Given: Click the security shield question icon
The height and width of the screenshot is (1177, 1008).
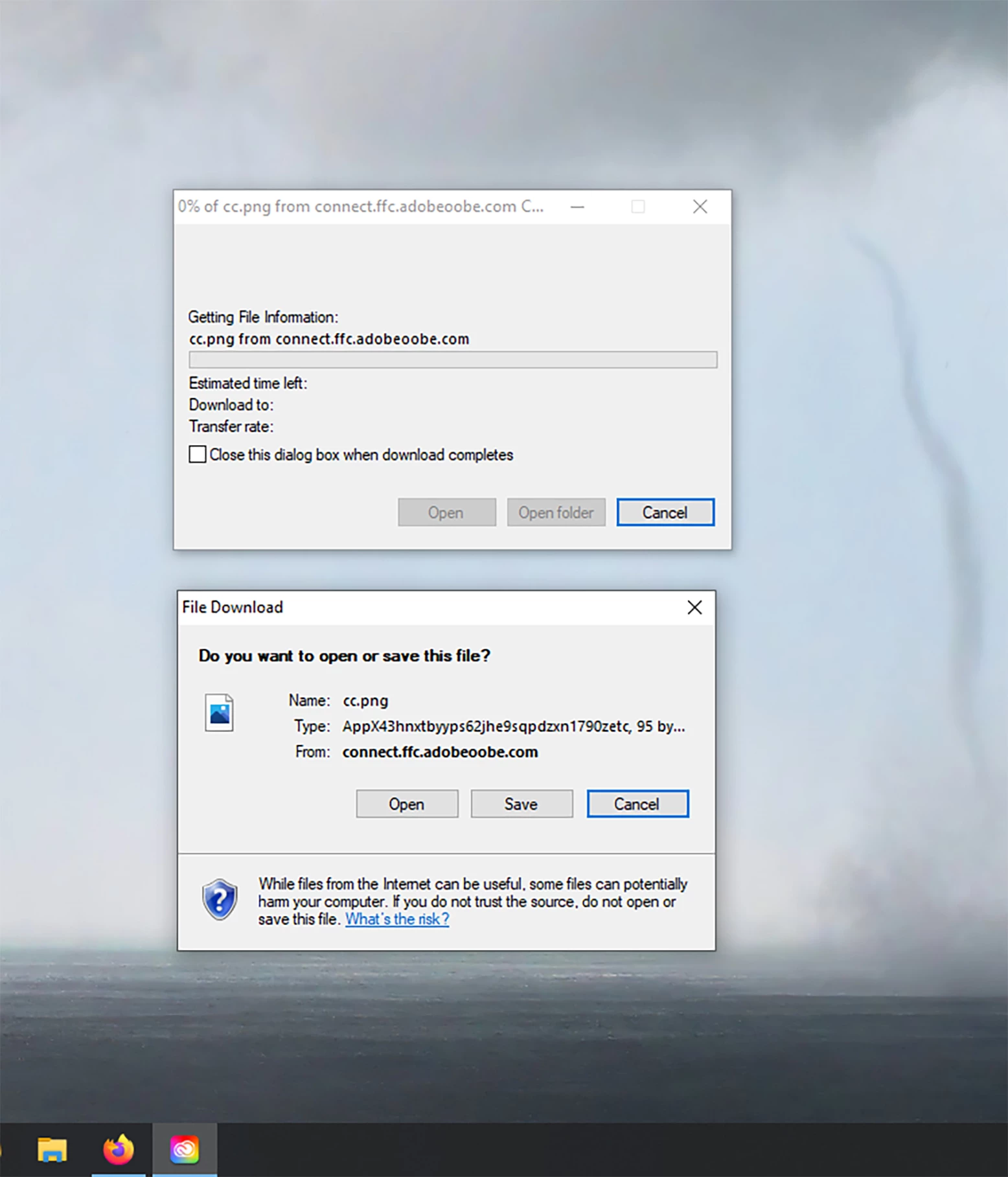Looking at the screenshot, I should (220, 899).
